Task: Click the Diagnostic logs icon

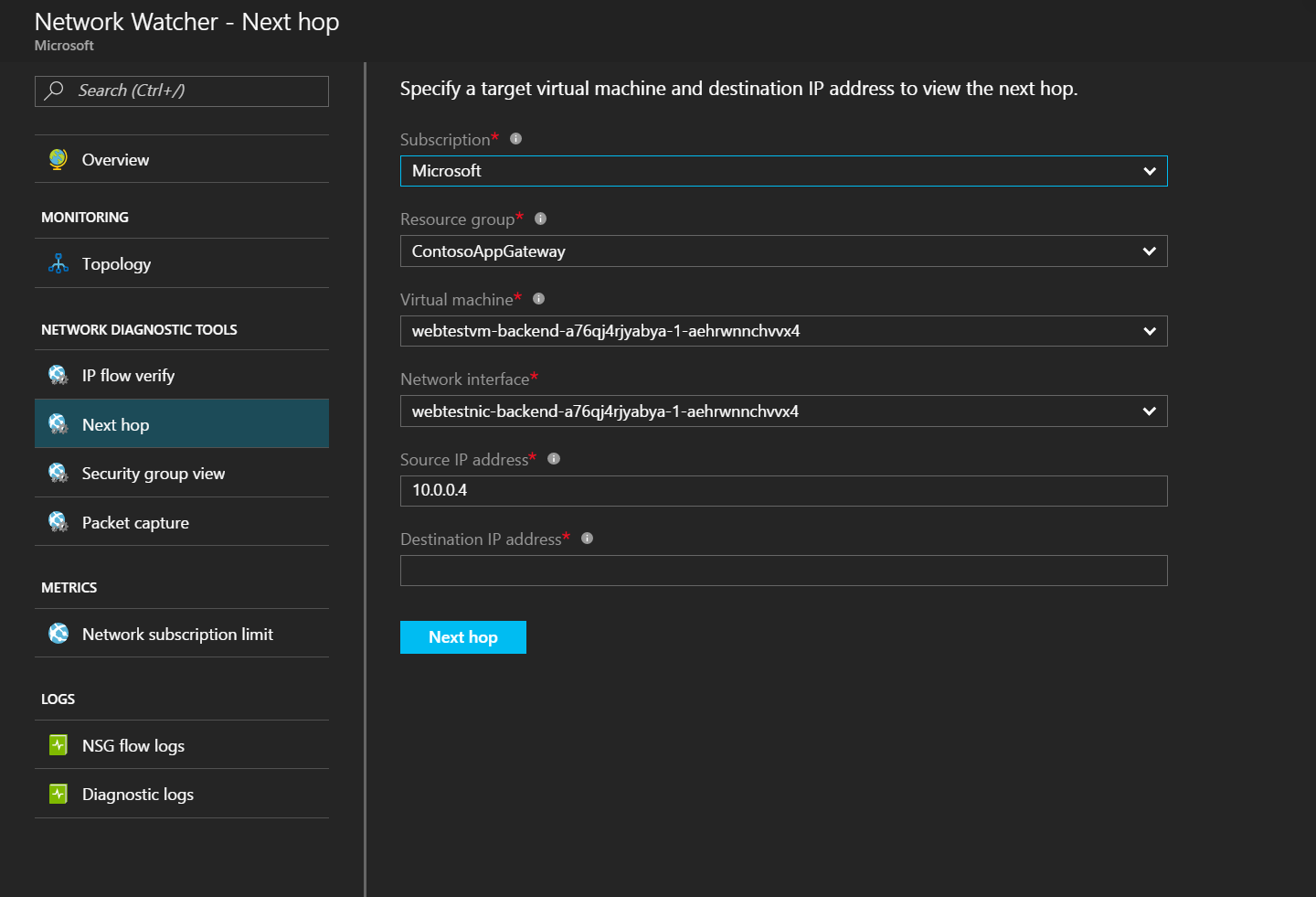Action: pos(58,794)
